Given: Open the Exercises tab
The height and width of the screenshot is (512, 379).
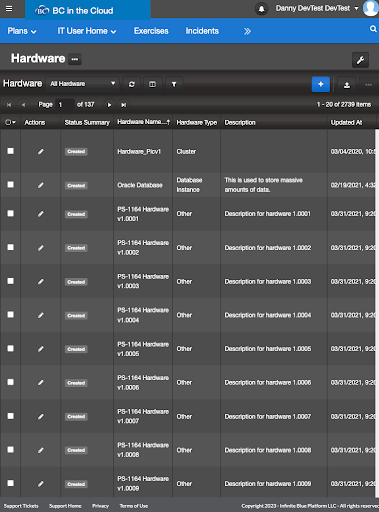Looking at the screenshot, I should pyautogui.click(x=151, y=31).
